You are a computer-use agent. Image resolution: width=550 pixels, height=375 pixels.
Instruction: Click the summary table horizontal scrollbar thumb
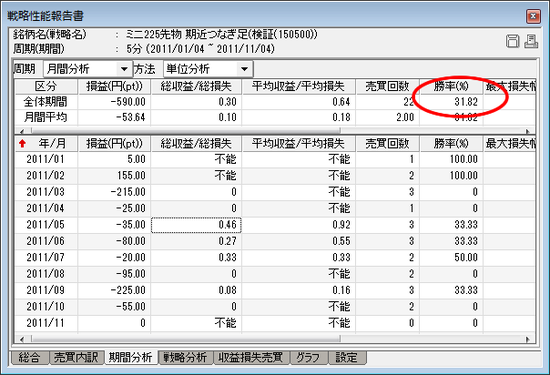186,131
